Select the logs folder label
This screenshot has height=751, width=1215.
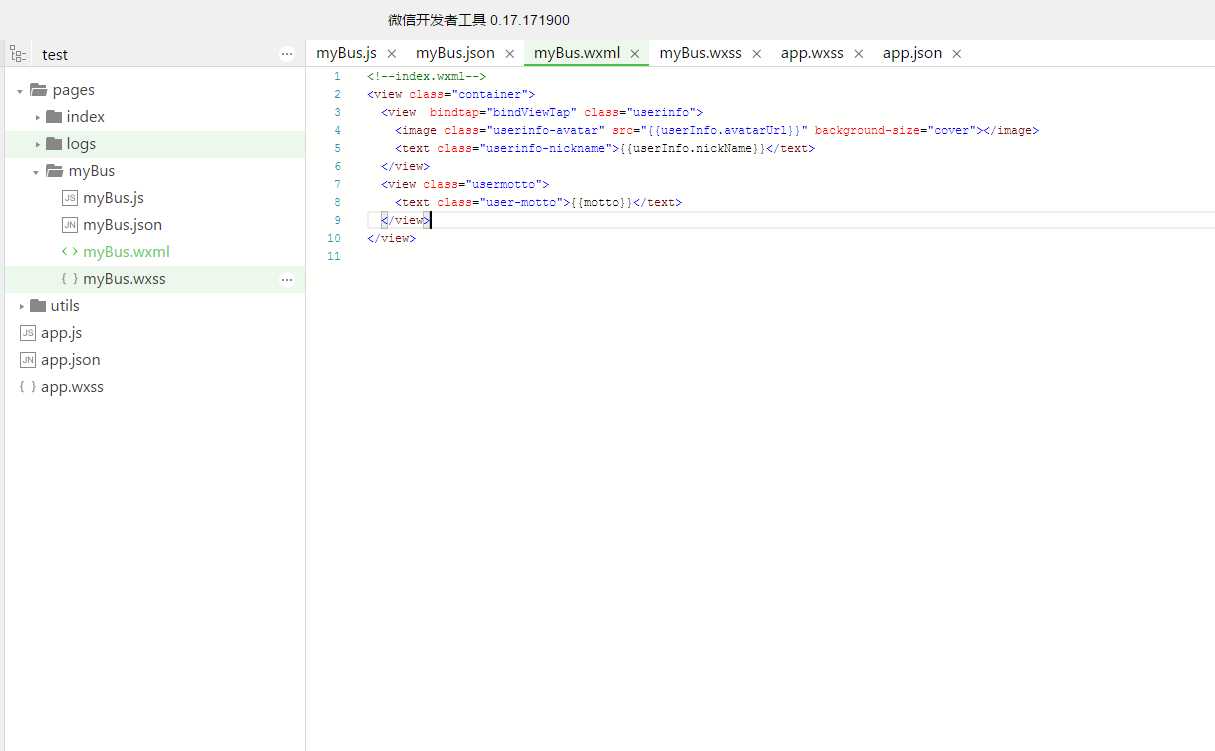pyautogui.click(x=81, y=144)
